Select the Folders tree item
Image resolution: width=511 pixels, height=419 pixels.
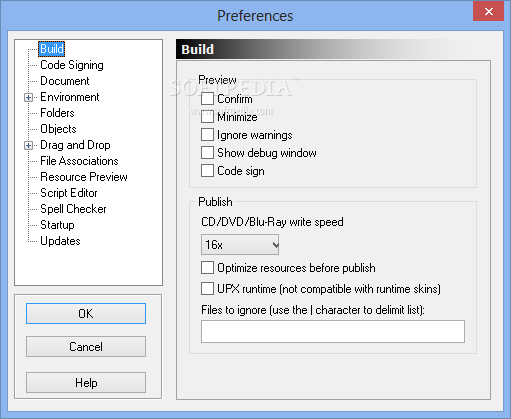pos(57,113)
